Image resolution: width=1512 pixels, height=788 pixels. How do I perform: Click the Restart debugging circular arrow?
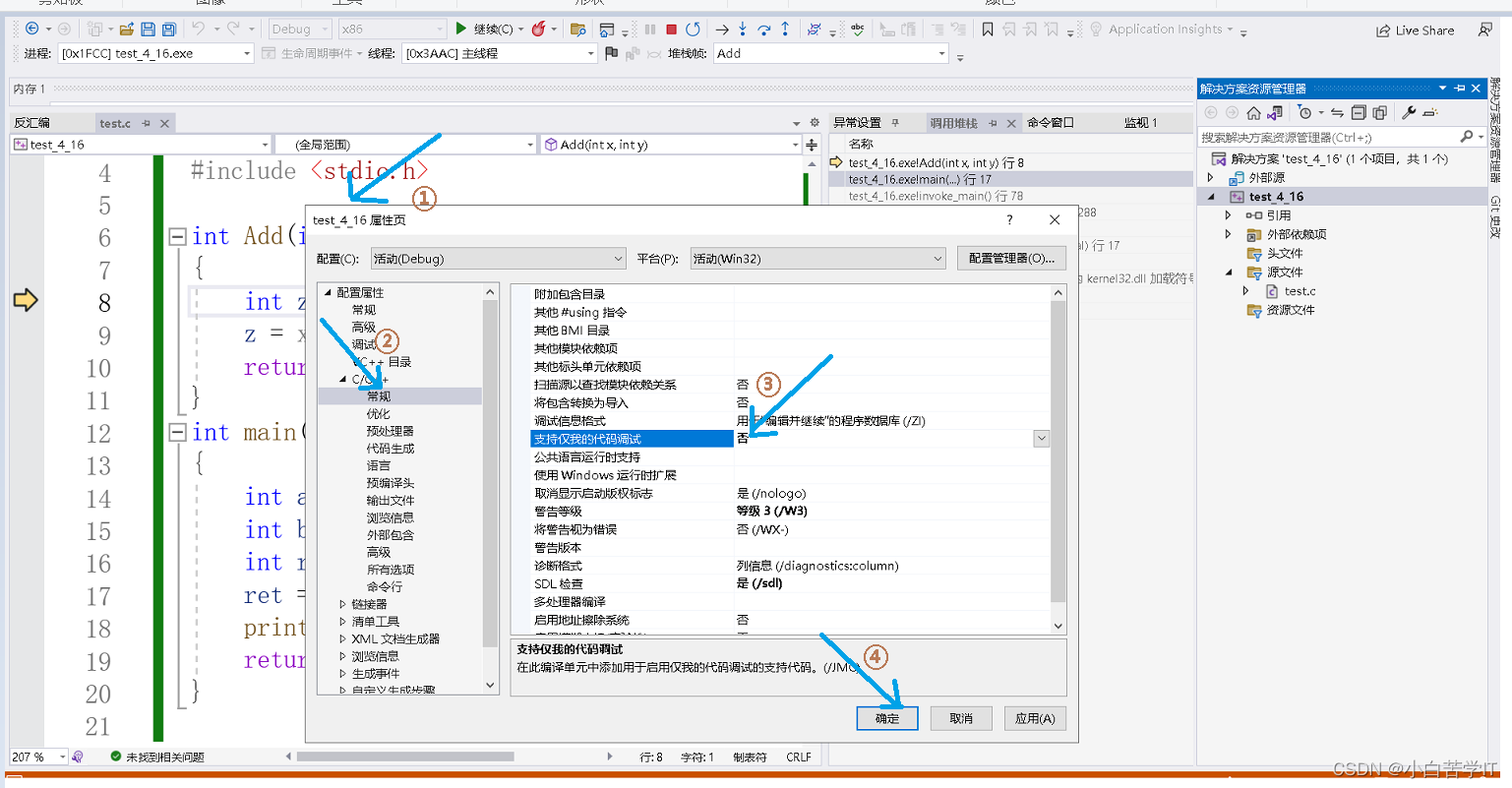click(x=694, y=30)
